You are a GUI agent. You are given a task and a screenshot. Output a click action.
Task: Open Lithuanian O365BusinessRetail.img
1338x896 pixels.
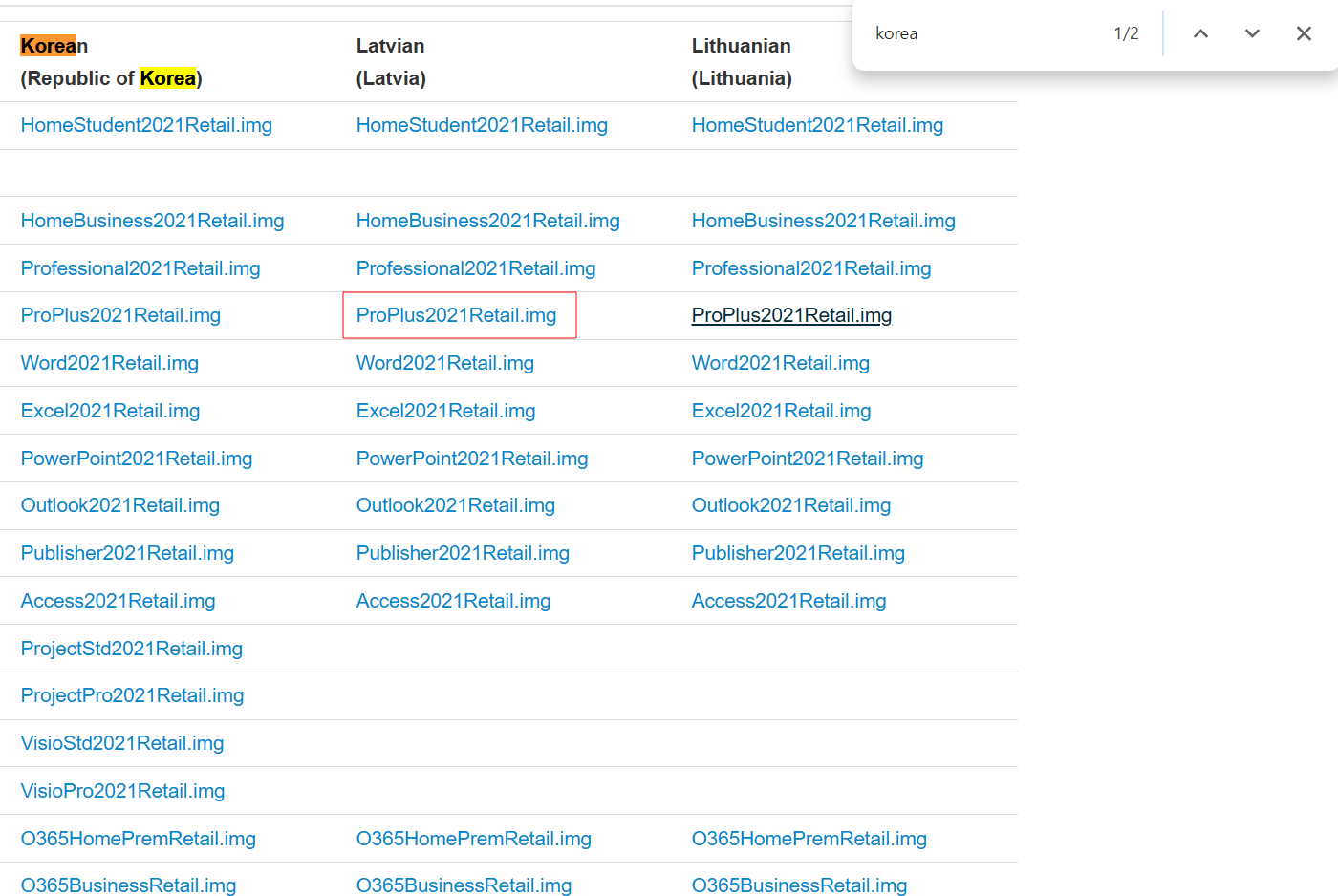click(800, 885)
